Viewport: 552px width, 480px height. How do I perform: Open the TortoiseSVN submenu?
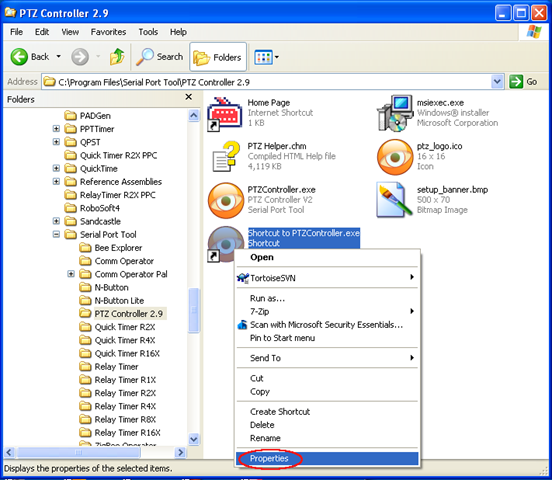click(327, 278)
